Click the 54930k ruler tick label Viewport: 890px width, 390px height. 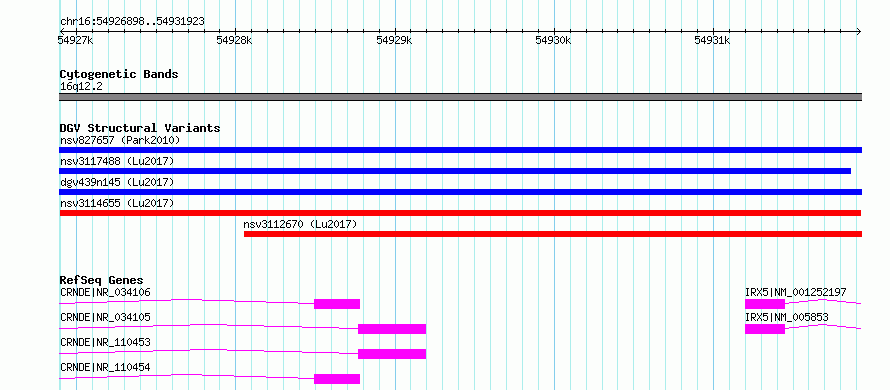coord(553,41)
